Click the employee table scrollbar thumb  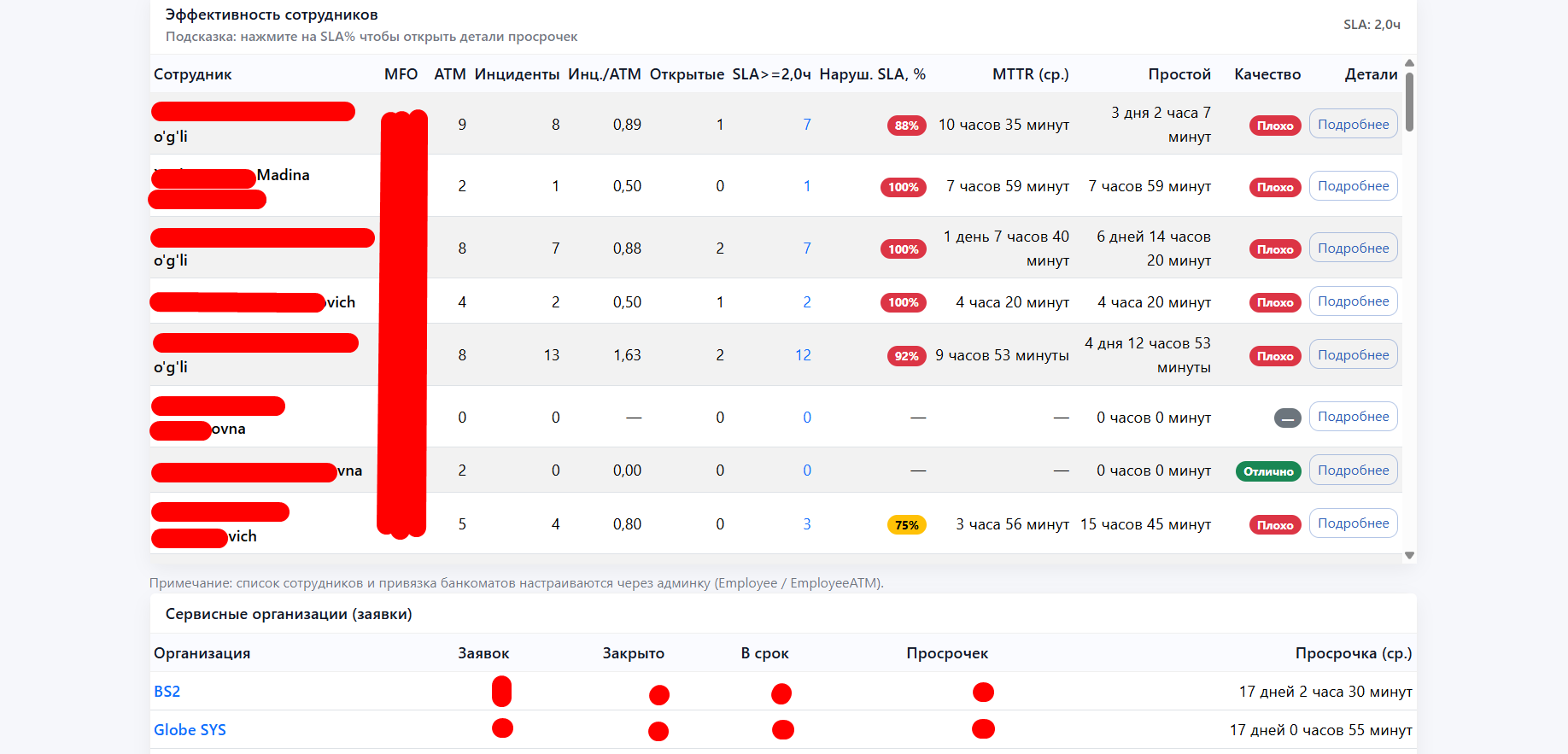click(x=1409, y=102)
